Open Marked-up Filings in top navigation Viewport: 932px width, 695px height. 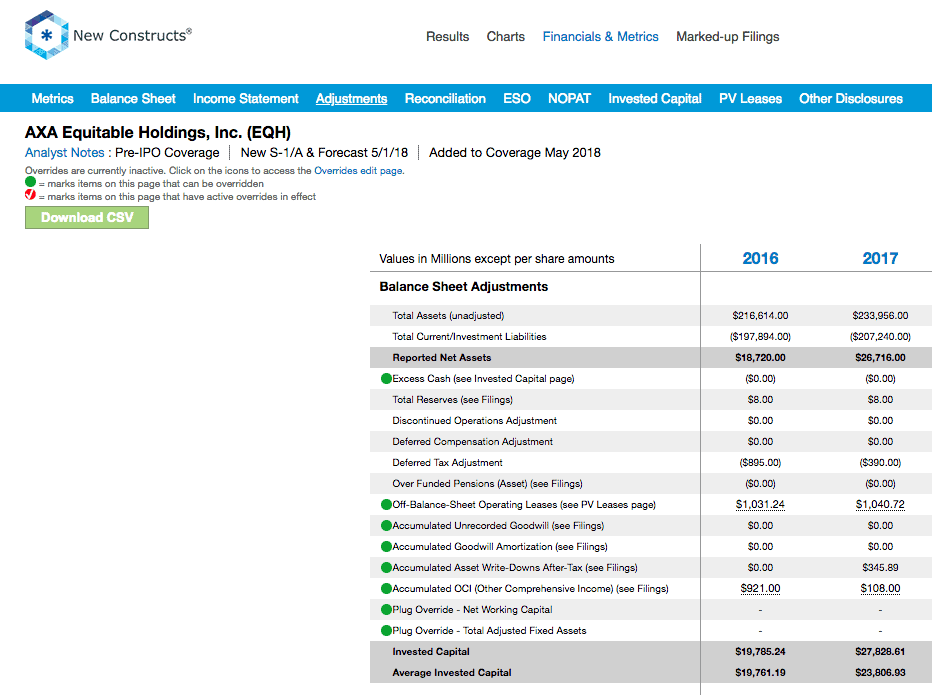point(728,37)
